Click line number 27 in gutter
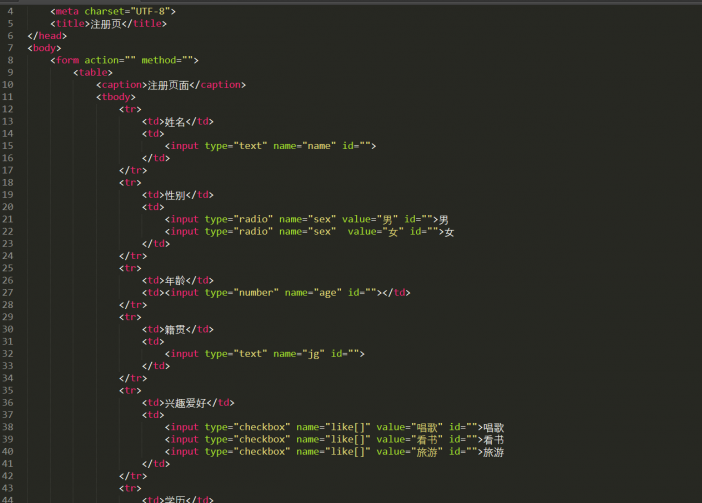The image size is (702, 503). point(8,293)
